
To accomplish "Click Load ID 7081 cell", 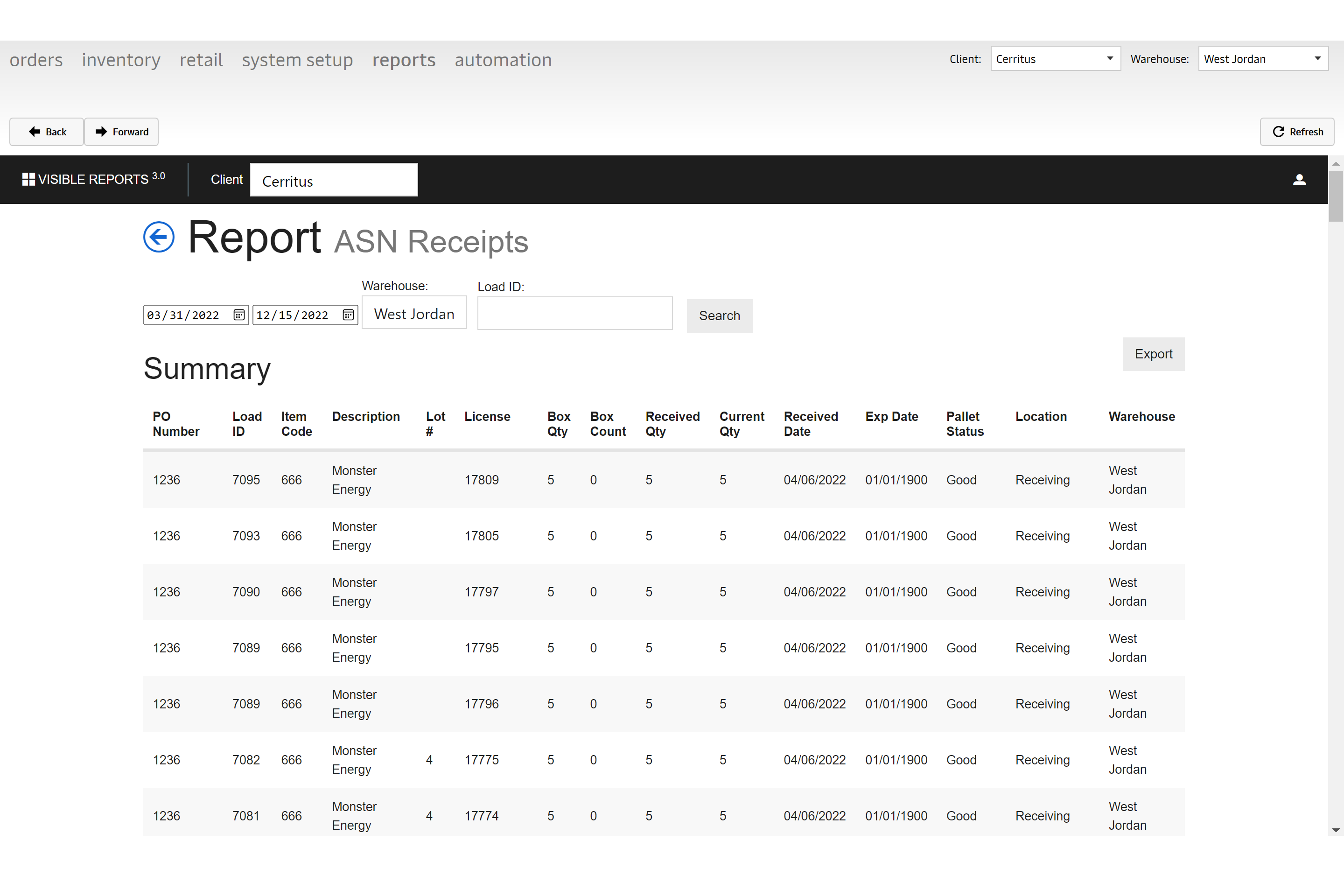I will (x=246, y=816).
